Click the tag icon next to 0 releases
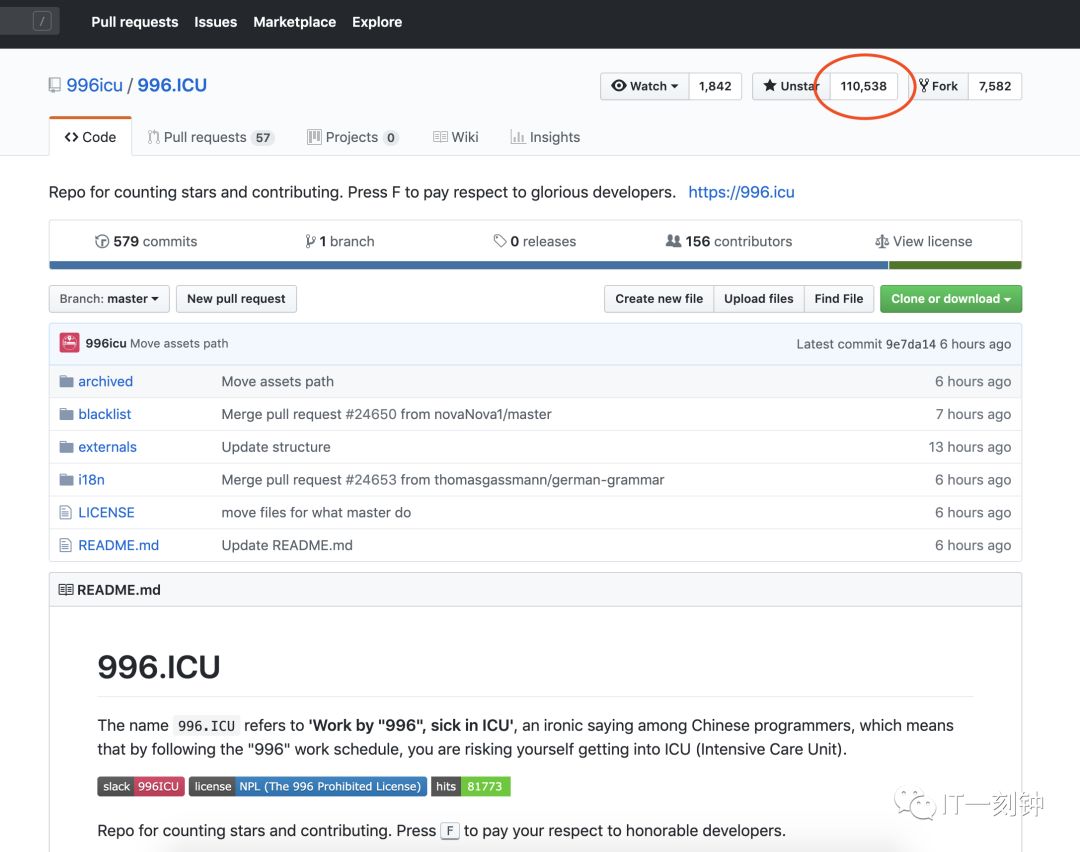This screenshot has height=852, width=1080. pos(499,241)
